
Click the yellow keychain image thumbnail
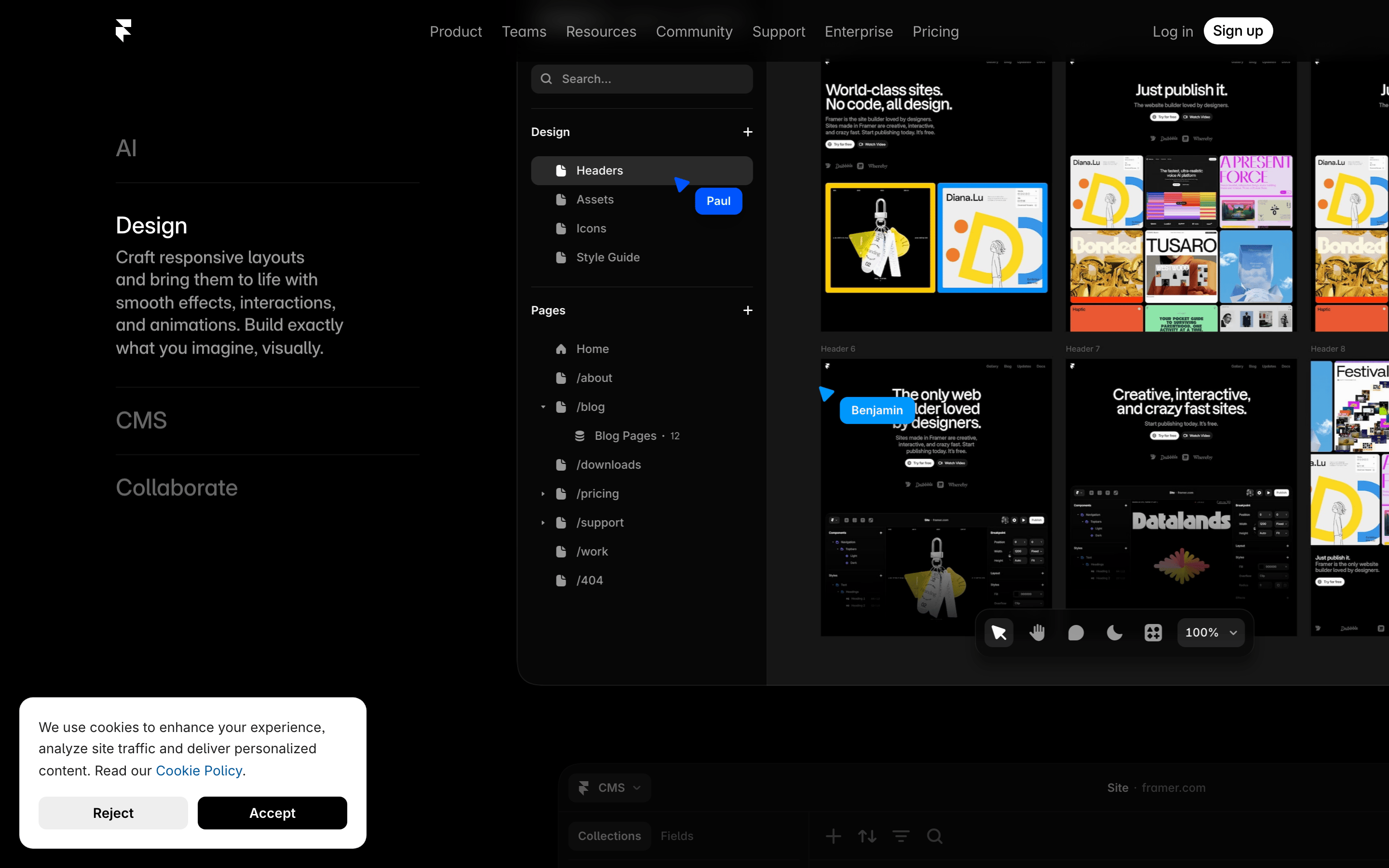tap(880, 238)
